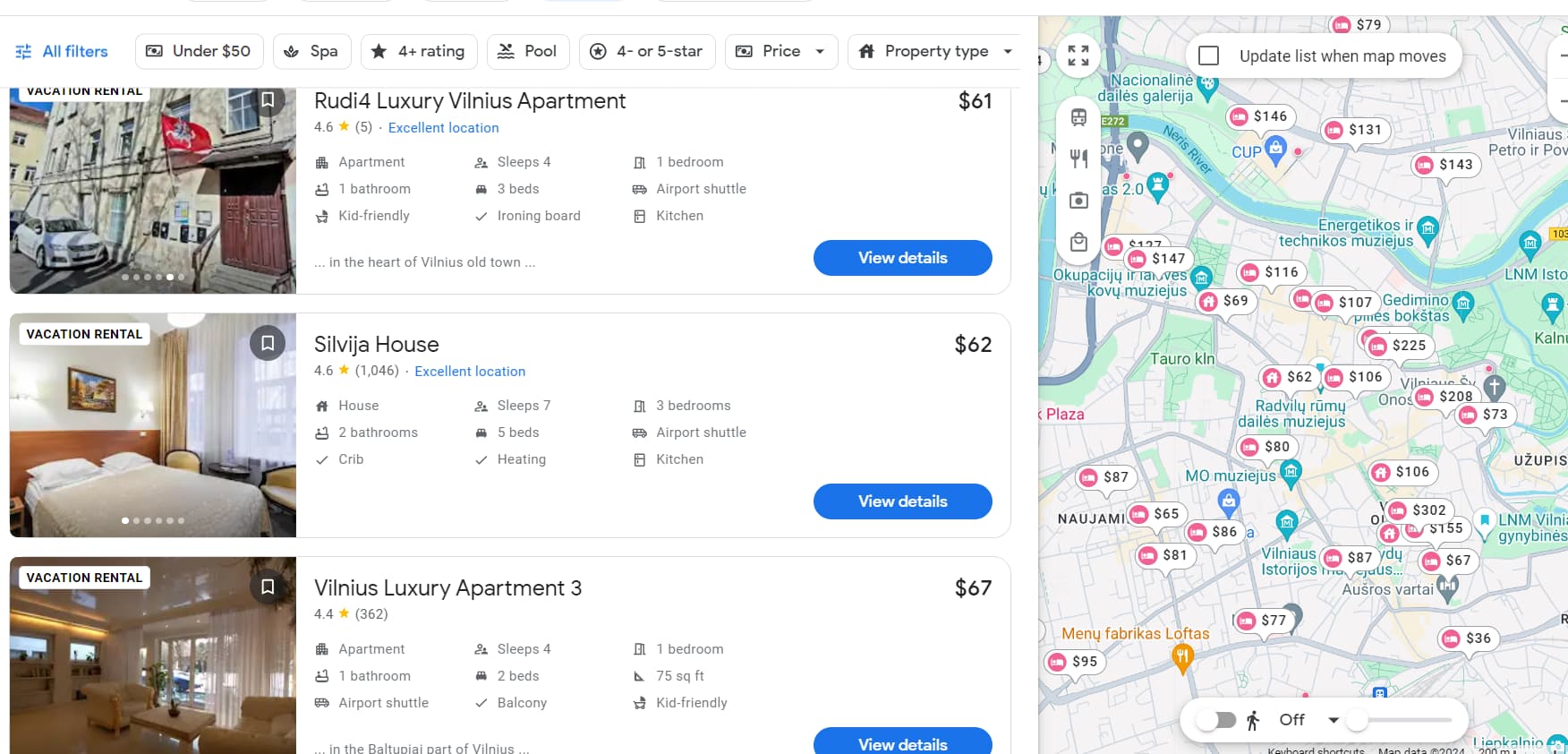Show photo attractions on map
The image size is (1568, 754).
(x=1078, y=200)
